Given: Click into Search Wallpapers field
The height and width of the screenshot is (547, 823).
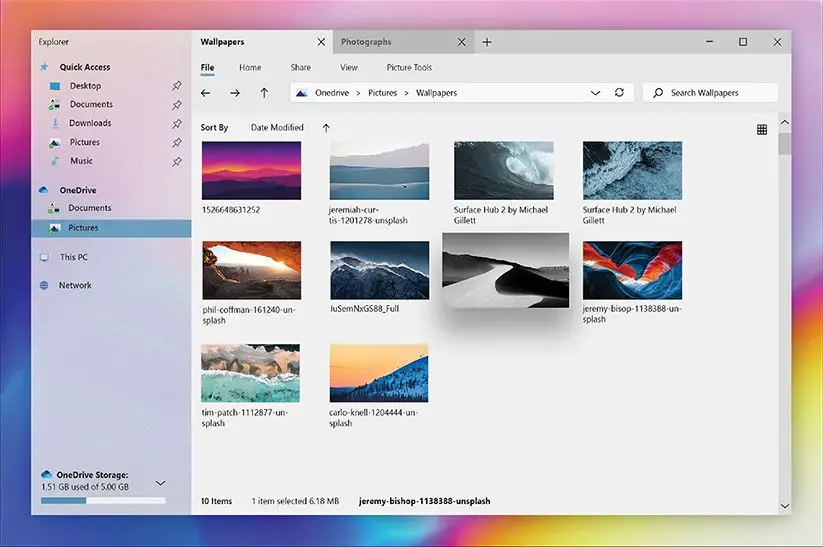Looking at the screenshot, I should (711, 93).
